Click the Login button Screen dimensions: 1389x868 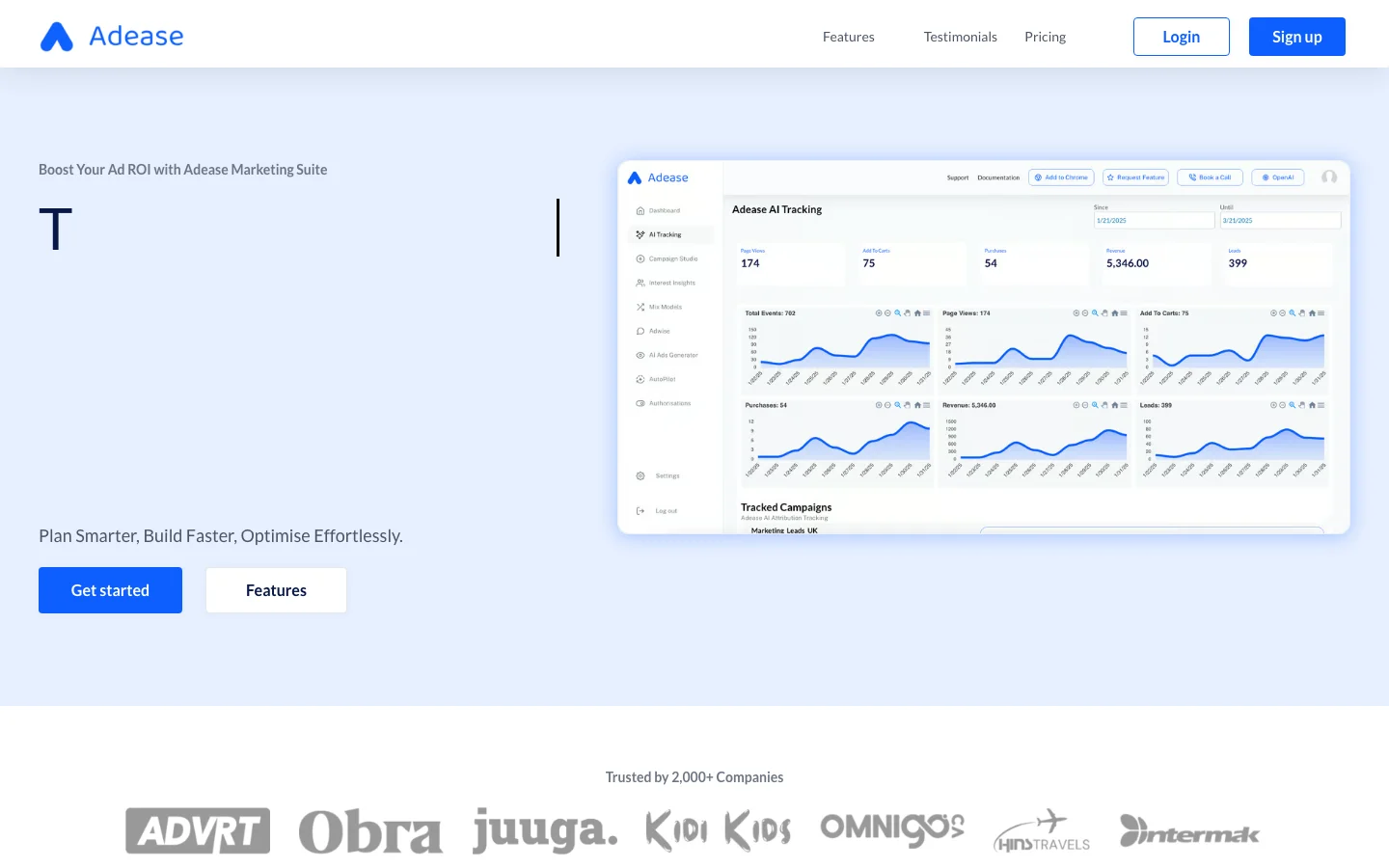coord(1182,37)
